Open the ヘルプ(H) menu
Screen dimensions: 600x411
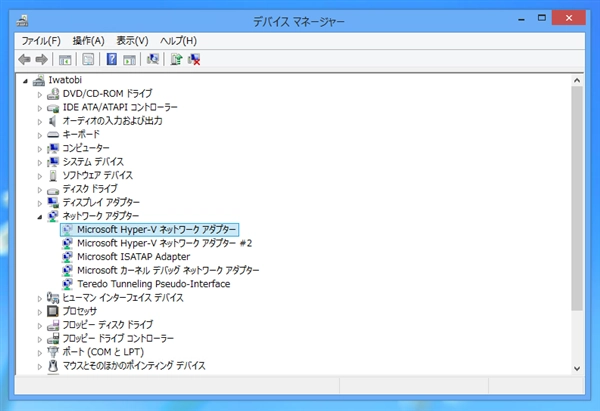[x=178, y=41]
